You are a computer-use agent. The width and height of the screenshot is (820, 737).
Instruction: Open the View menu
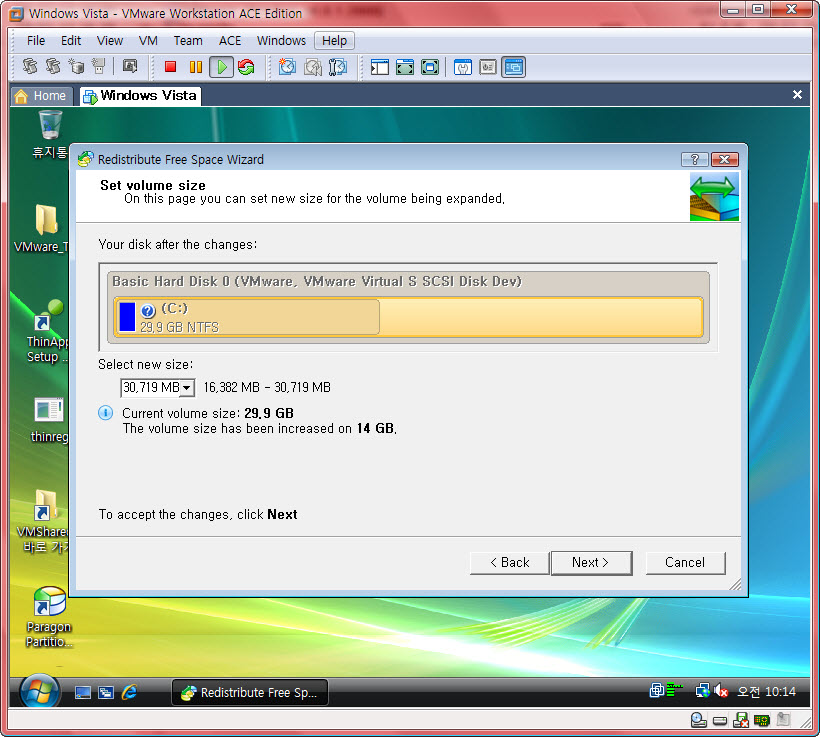(109, 41)
